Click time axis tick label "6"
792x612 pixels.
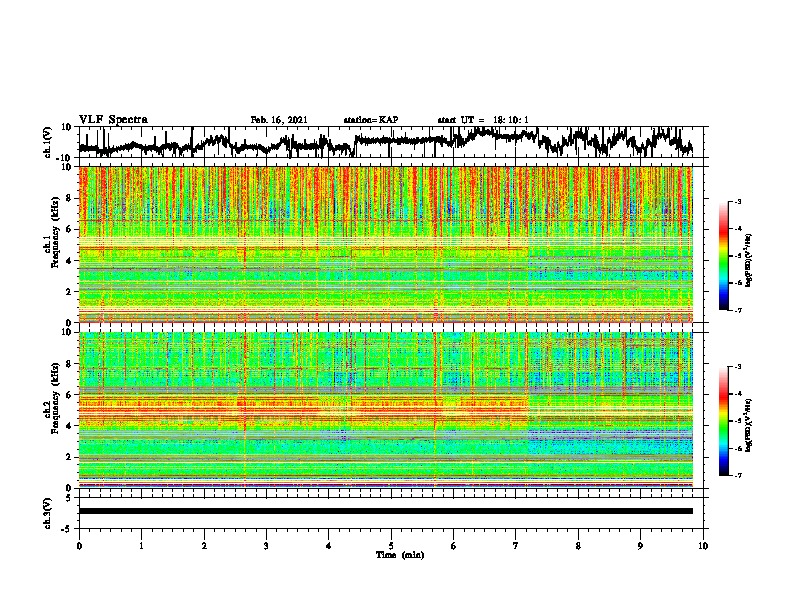(x=454, y=546)
